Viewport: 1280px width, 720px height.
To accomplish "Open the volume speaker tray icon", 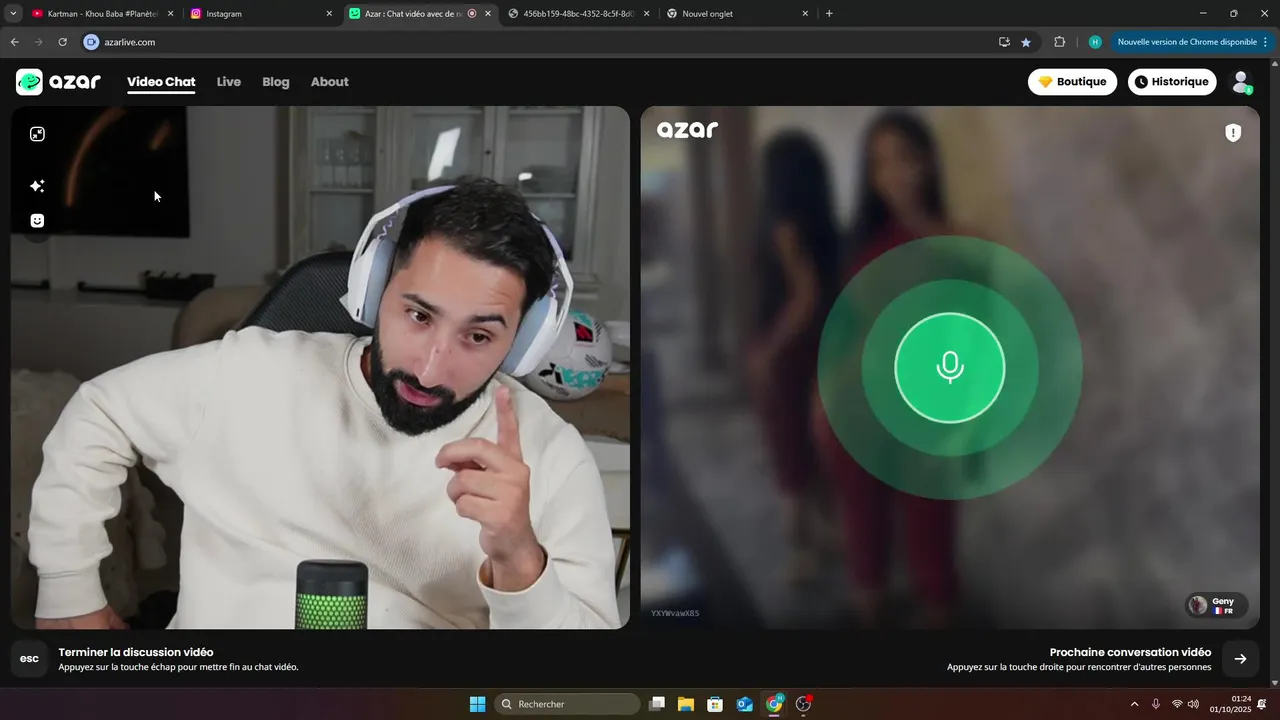I will tap(1193, 704).
